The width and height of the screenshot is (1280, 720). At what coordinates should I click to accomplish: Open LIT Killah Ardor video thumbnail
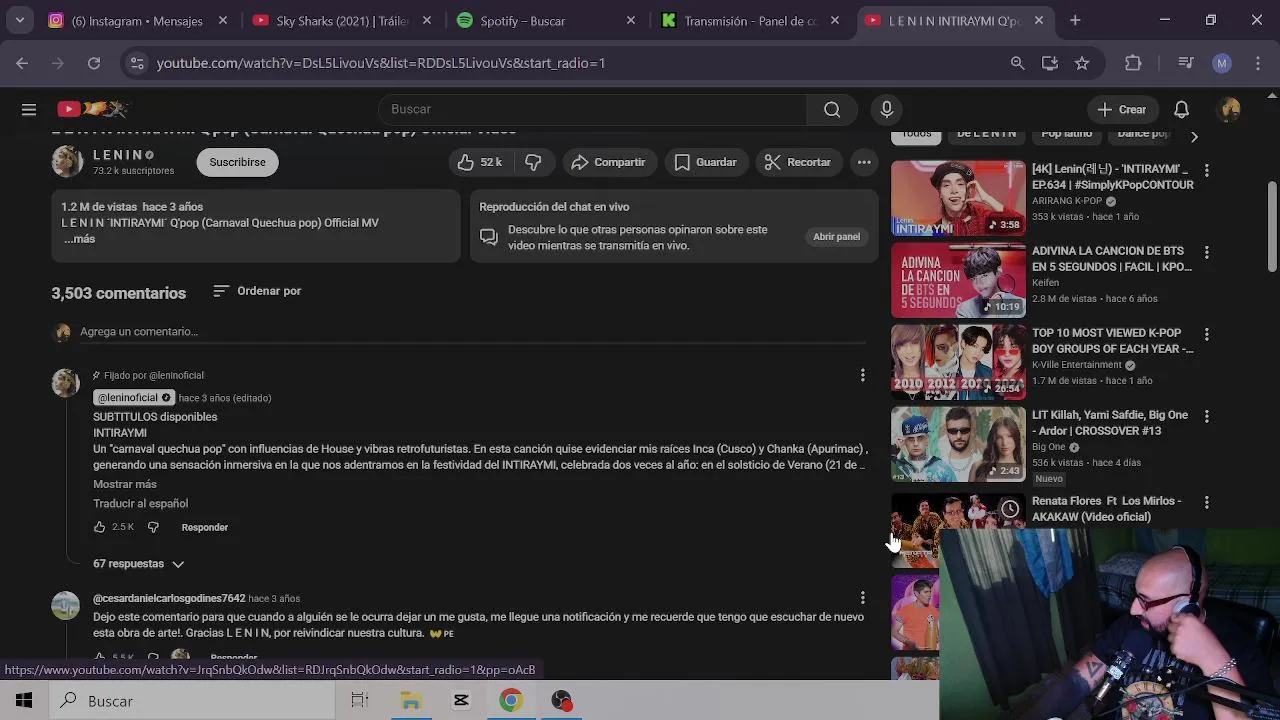click(x=958, y=444)
